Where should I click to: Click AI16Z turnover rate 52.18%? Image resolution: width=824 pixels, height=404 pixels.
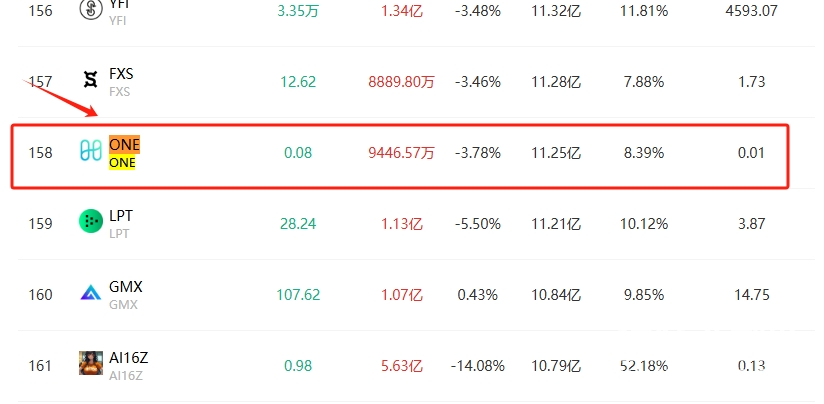(x=644, y=366)
